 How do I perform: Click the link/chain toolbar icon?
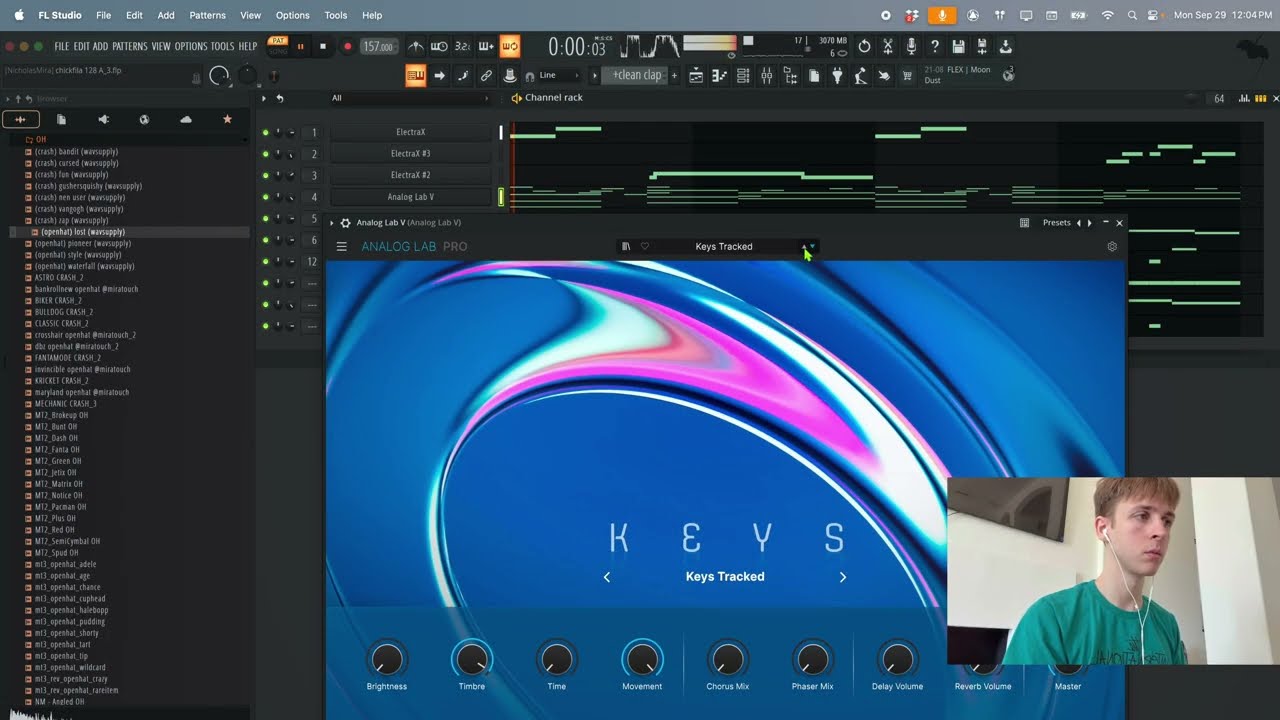pyautogui.click(x=486, y=76)
